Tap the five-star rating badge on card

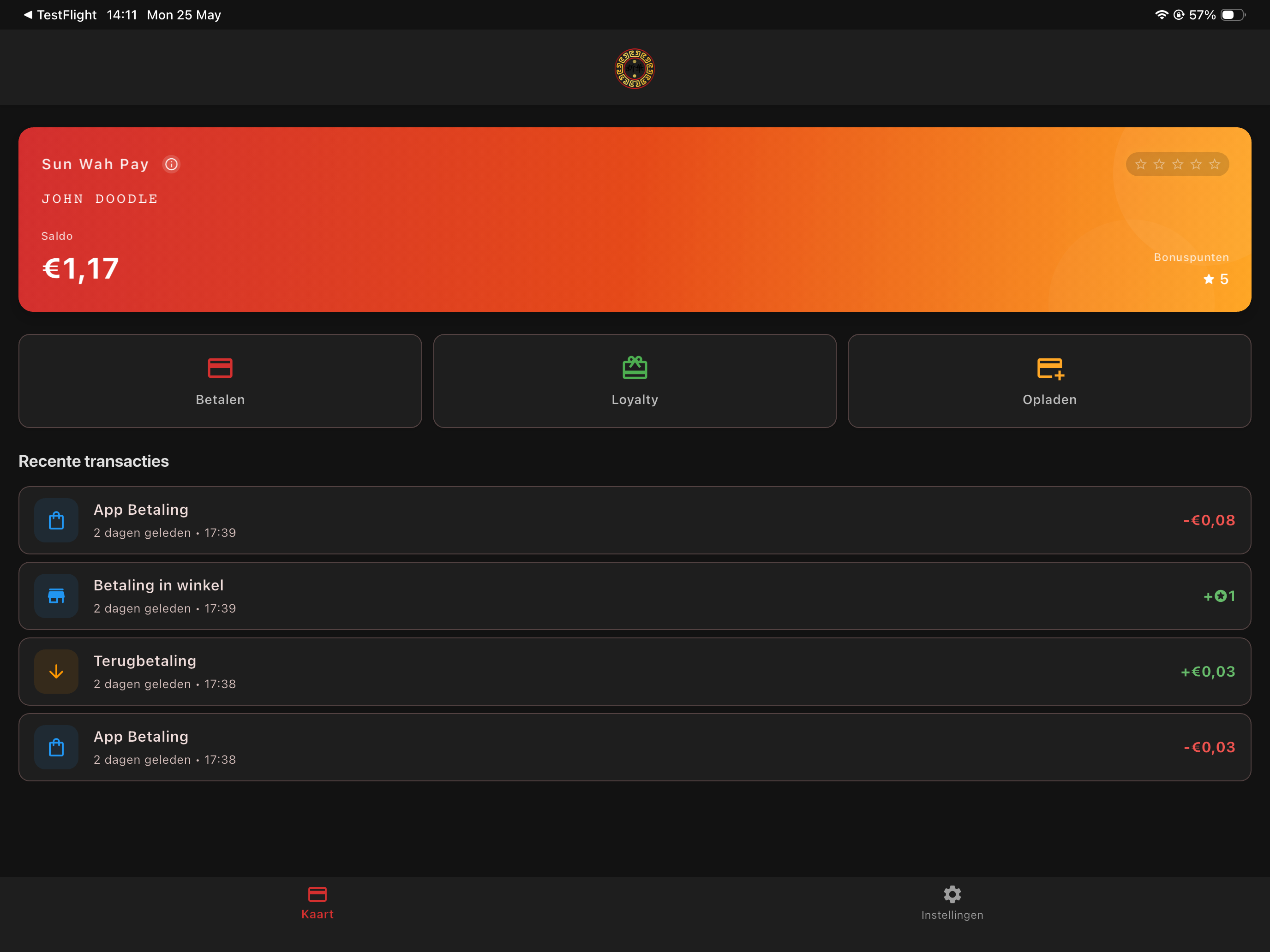1177,165
